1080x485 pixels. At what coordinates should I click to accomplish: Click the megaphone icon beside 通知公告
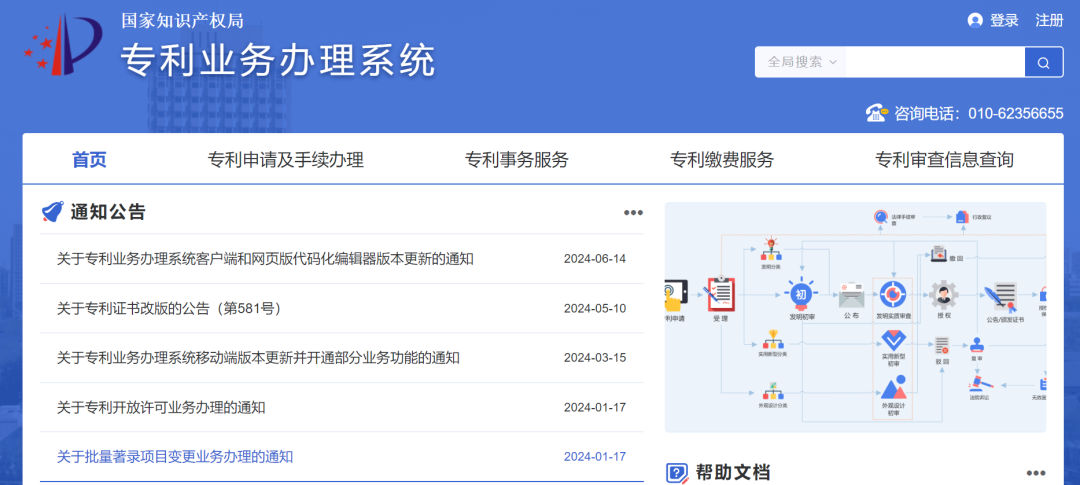pos(52,212)
